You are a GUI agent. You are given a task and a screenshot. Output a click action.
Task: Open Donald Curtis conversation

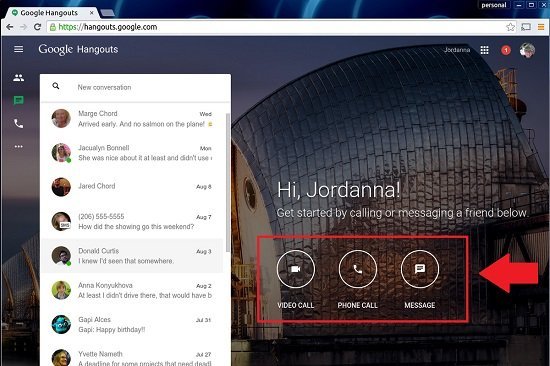pyautogui.click(x=132, y=256)
